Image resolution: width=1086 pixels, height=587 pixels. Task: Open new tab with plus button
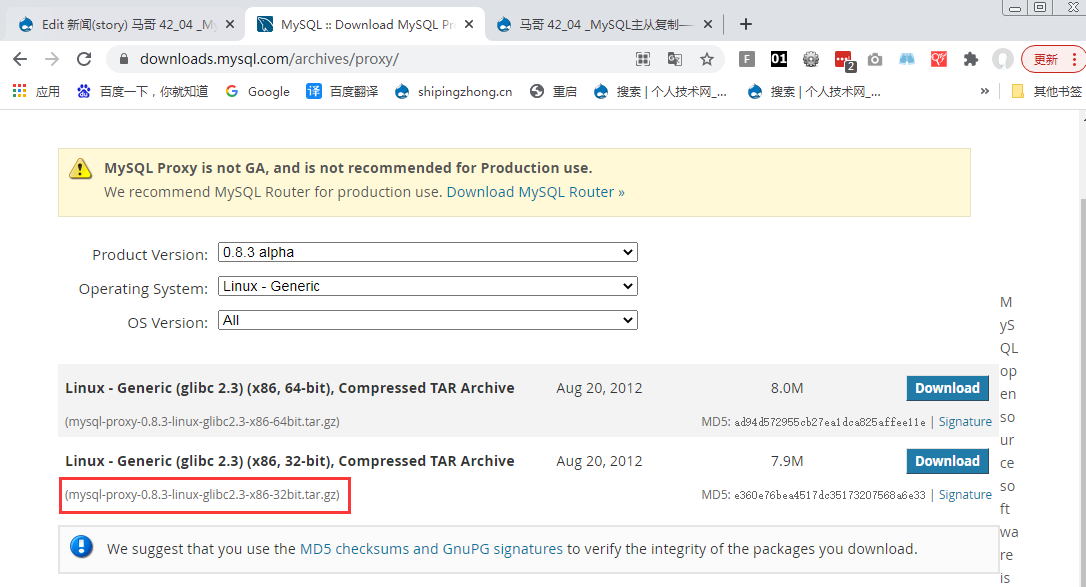point(745,24)
